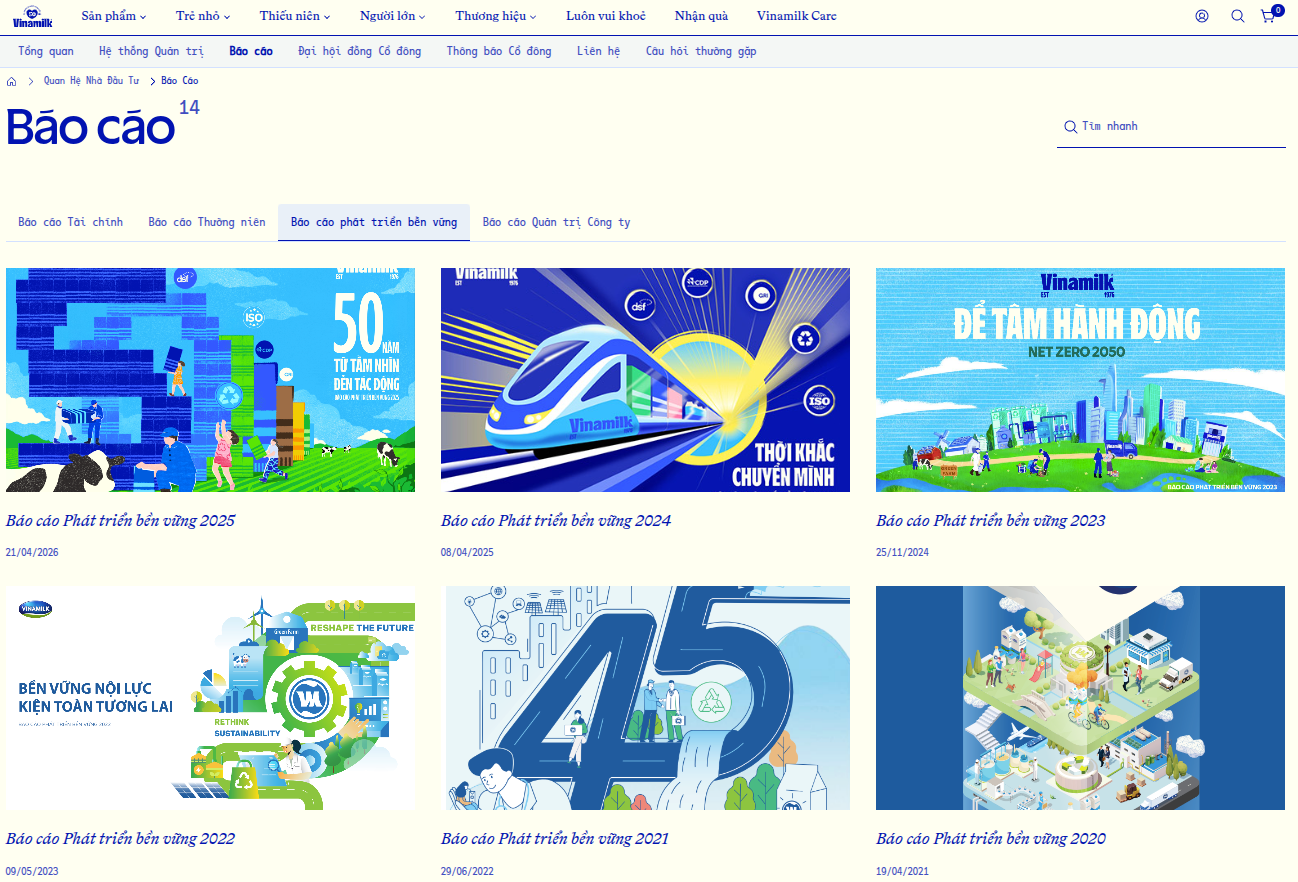The width and height of the screenshot is (1298, 882).
Task: Click the magnifier icon beside Tìm nhanh
Action: point(1070,127)
